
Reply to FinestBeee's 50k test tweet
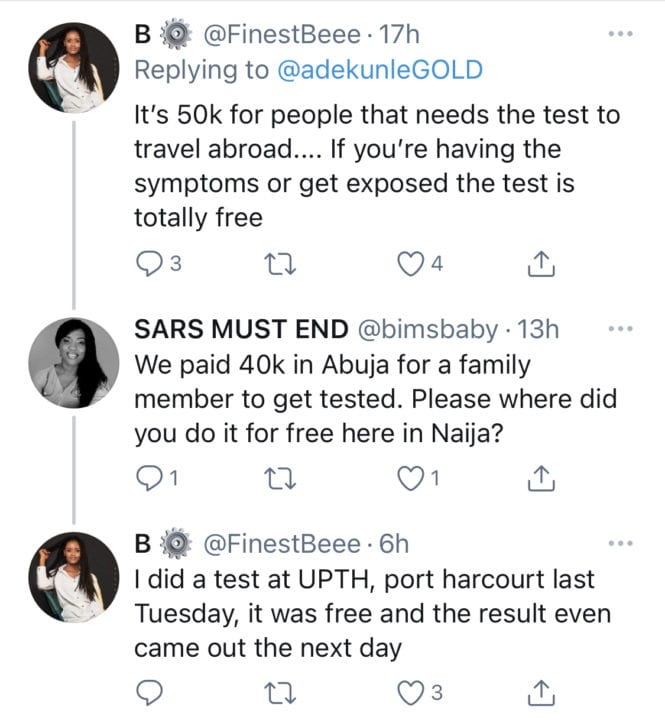(x=150, y=265)
